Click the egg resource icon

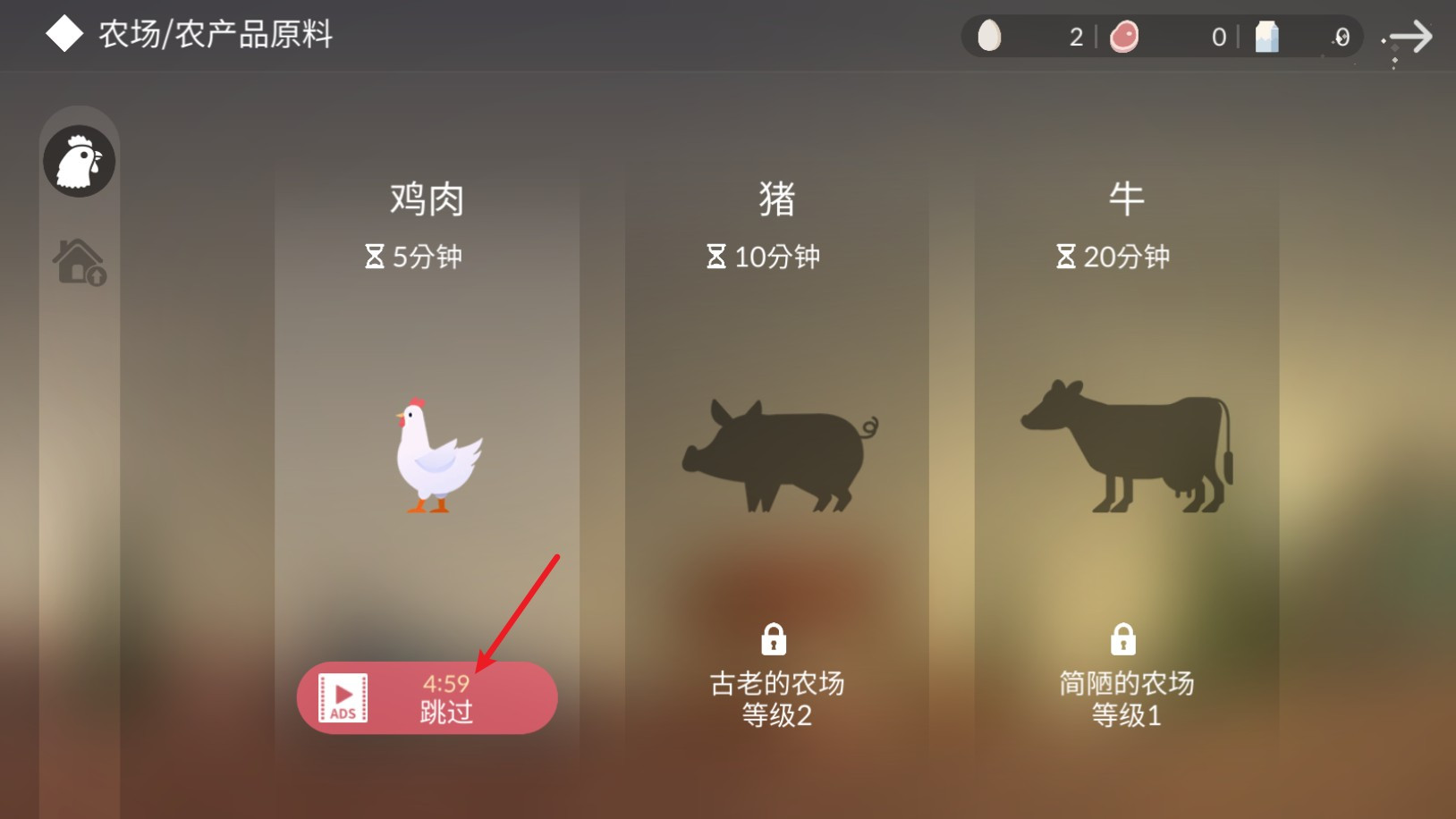[989, 36]
